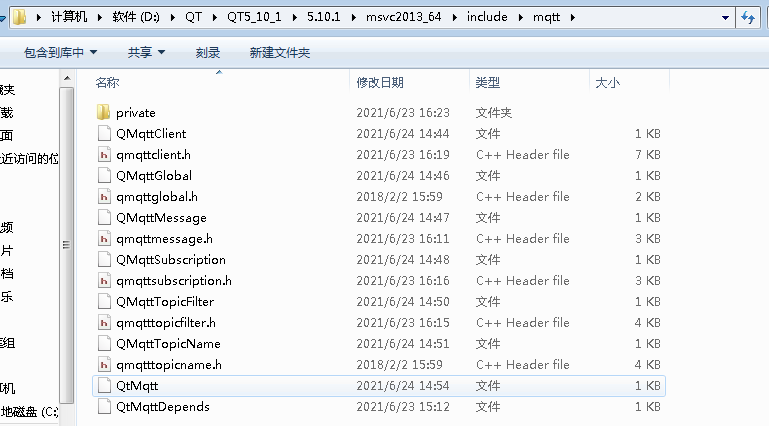Open the 共享 dropdown menu
Image resolution: width=769 pixels, height=426 pixels.
(x=146, y=52)
